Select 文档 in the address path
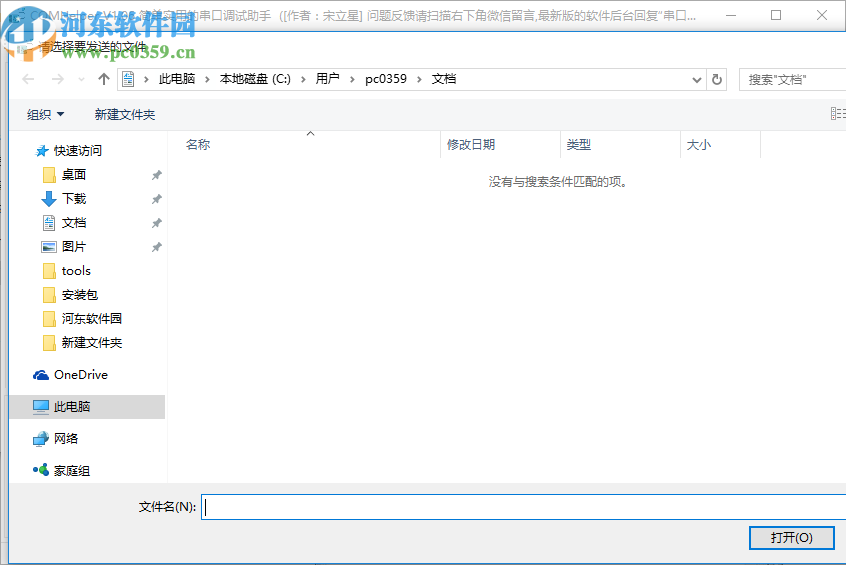 point(444,79)
